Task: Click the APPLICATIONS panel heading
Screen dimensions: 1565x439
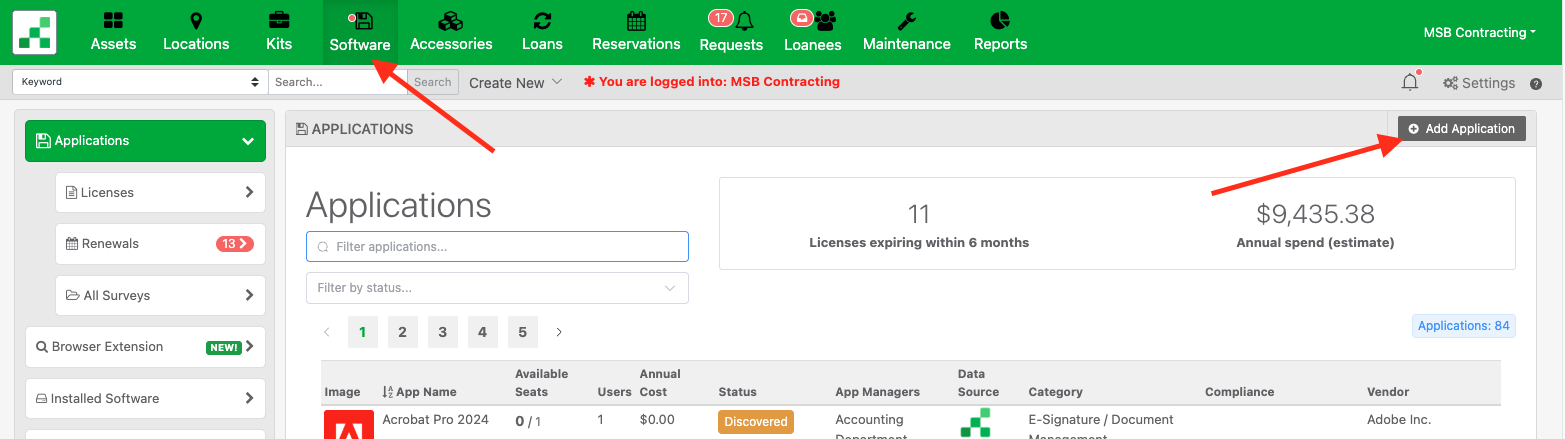Action: click(355, 129)
